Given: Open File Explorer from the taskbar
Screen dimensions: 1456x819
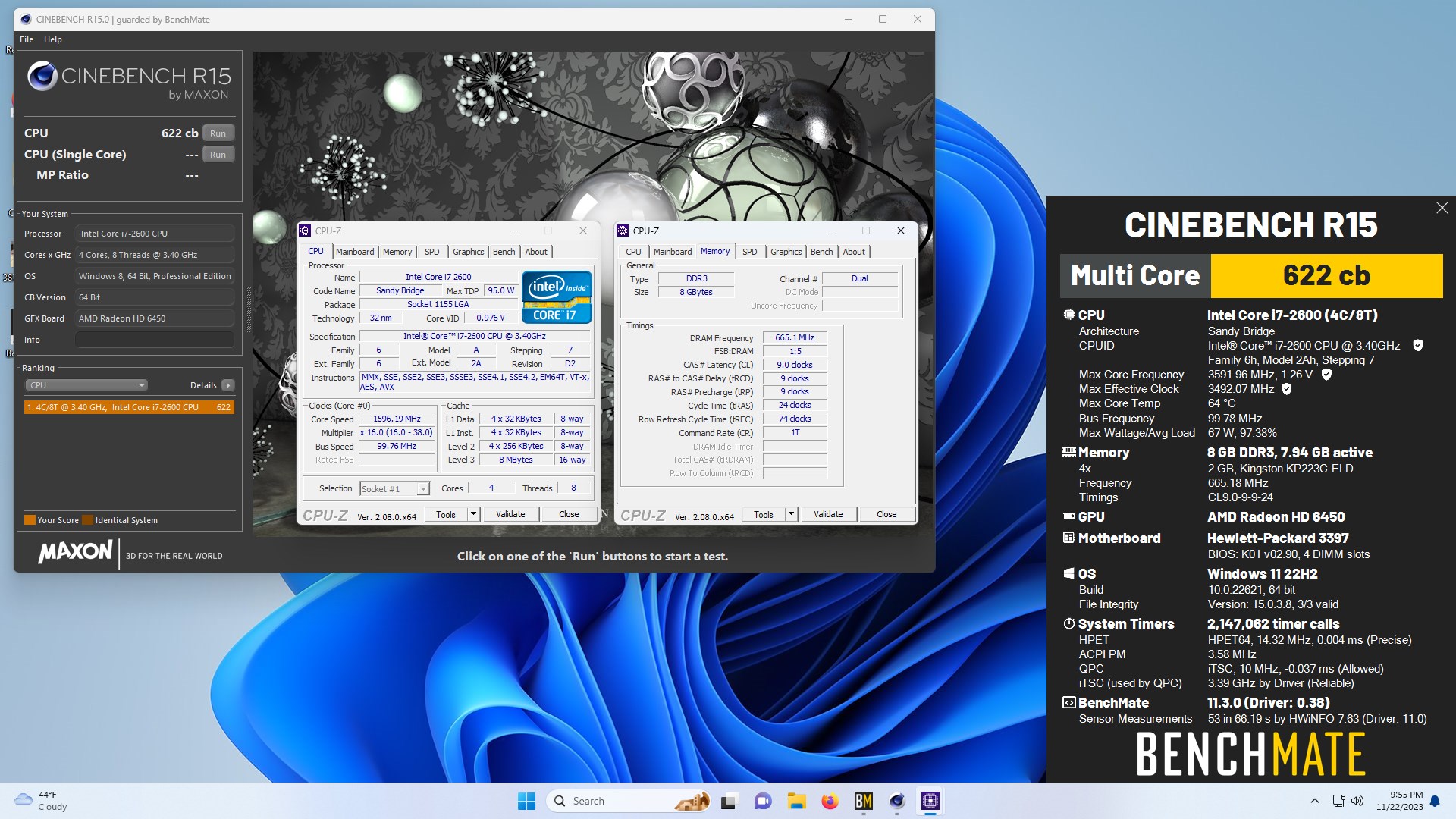Looking at the screenshot, I should click(x=796, y=801).
